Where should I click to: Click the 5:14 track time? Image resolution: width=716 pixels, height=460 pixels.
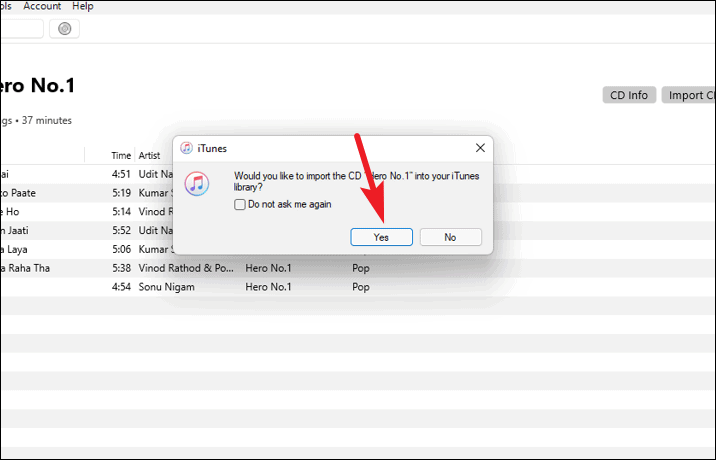(x=121, y=211)
